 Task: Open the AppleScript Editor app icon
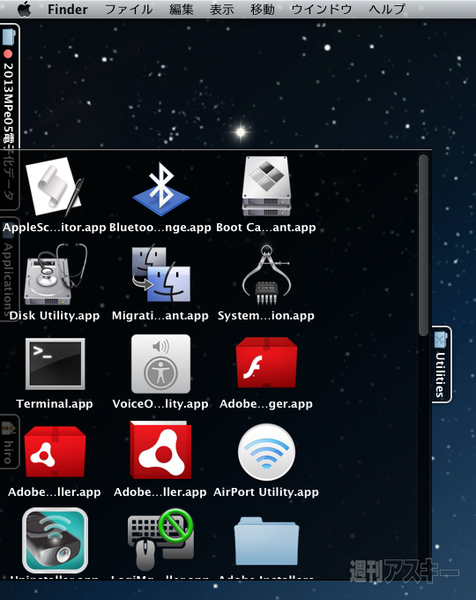(54, 187)
